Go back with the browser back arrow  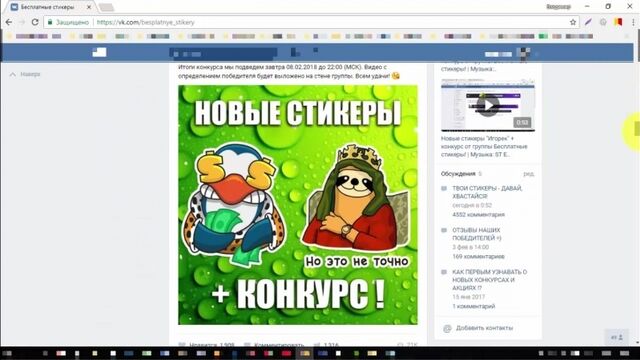click(x=9, y=22)
